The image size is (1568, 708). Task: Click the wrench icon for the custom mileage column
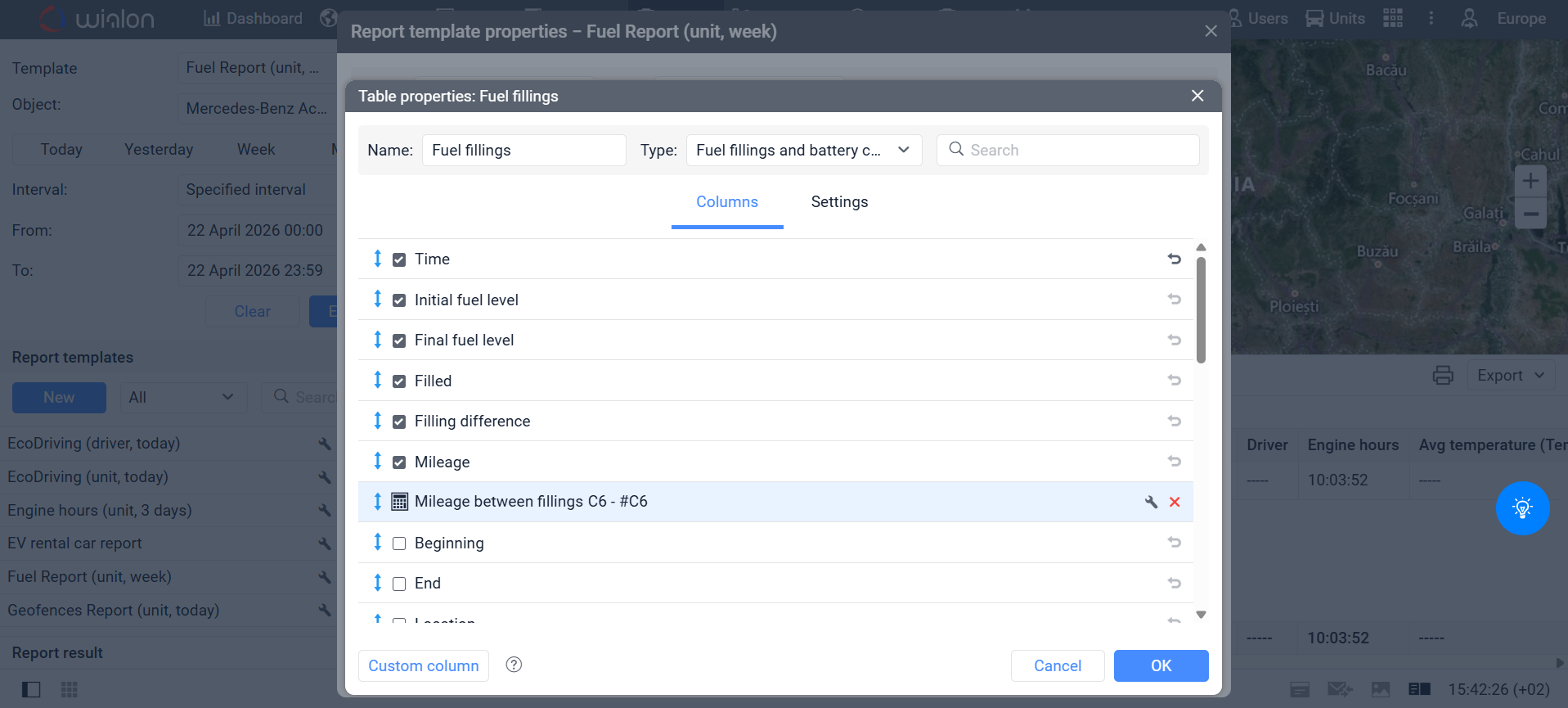pos(1151,502)
